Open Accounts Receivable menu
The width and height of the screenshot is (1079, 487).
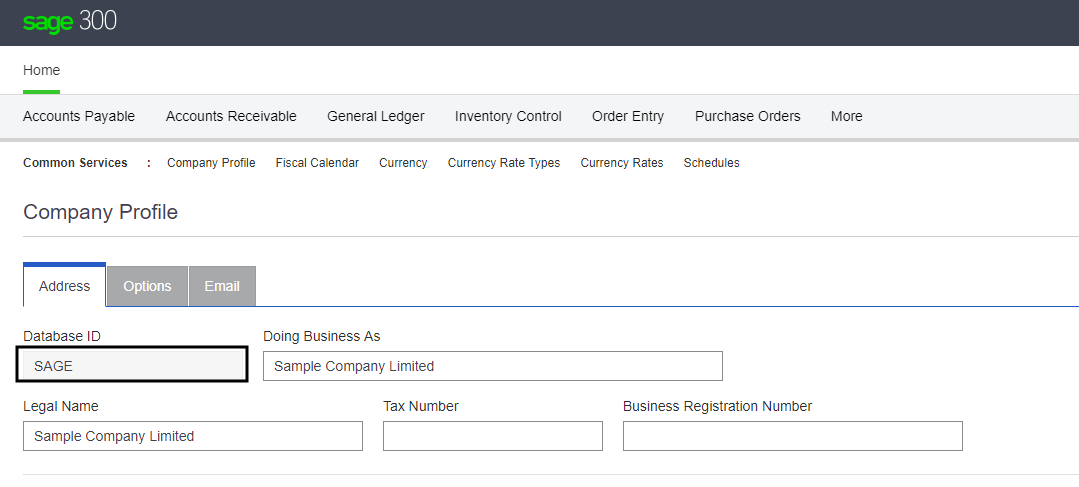231,116
